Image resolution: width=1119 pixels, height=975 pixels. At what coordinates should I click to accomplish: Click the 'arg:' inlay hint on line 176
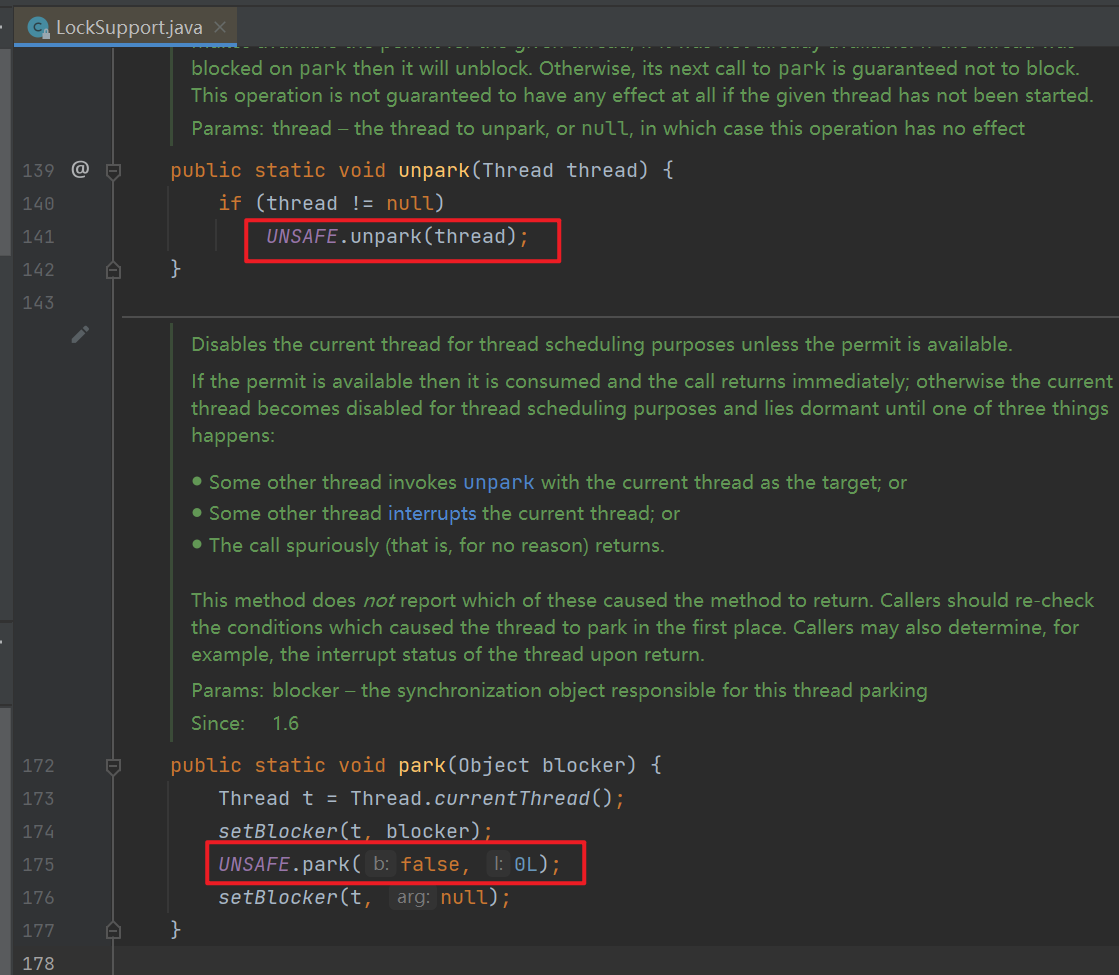(412, 898)
